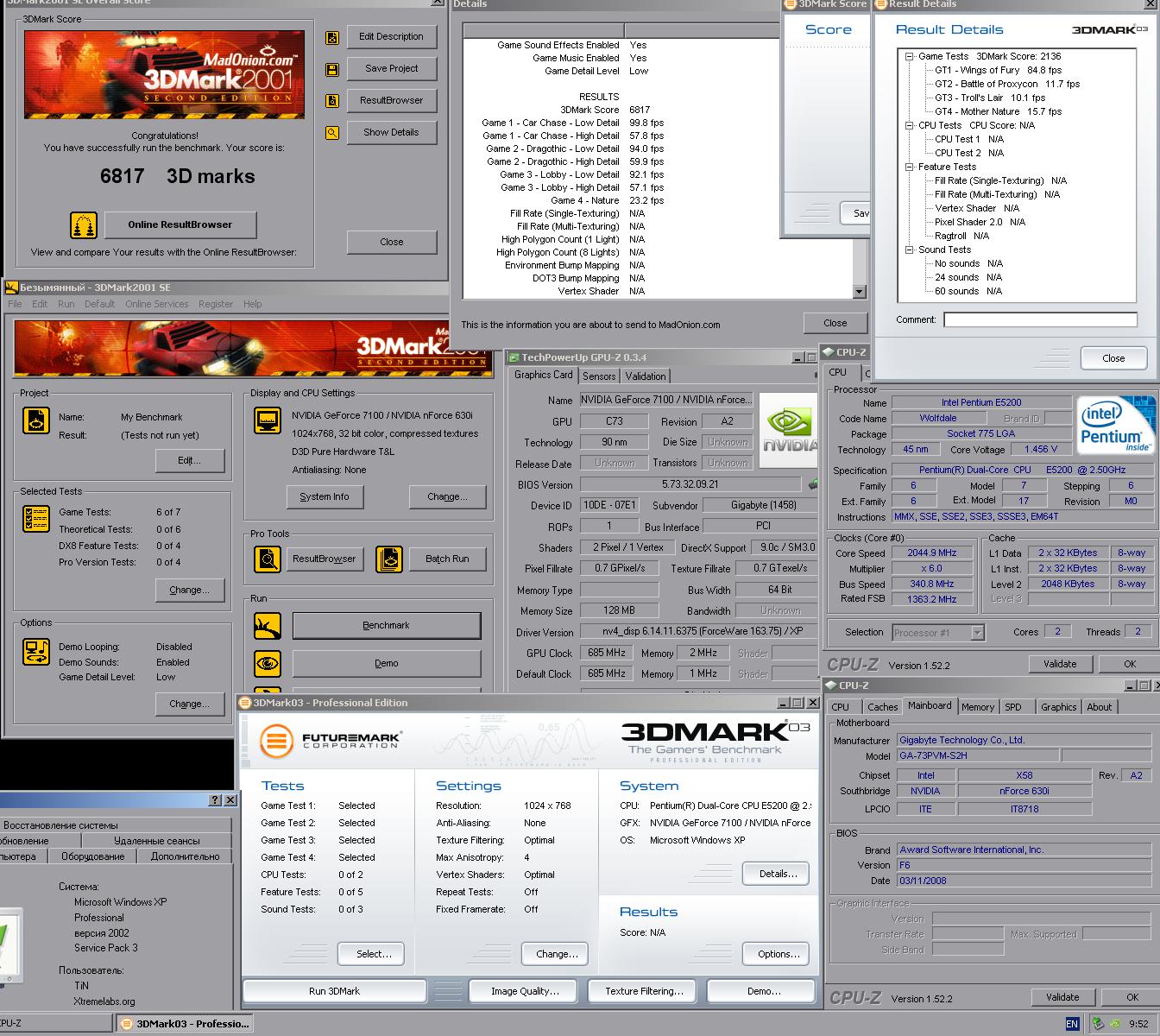Open the Help menu in 3DMark2001 SE
Image resolution: width=1160 pixels, height=1036 pixels.
click(x=252, y=304)
